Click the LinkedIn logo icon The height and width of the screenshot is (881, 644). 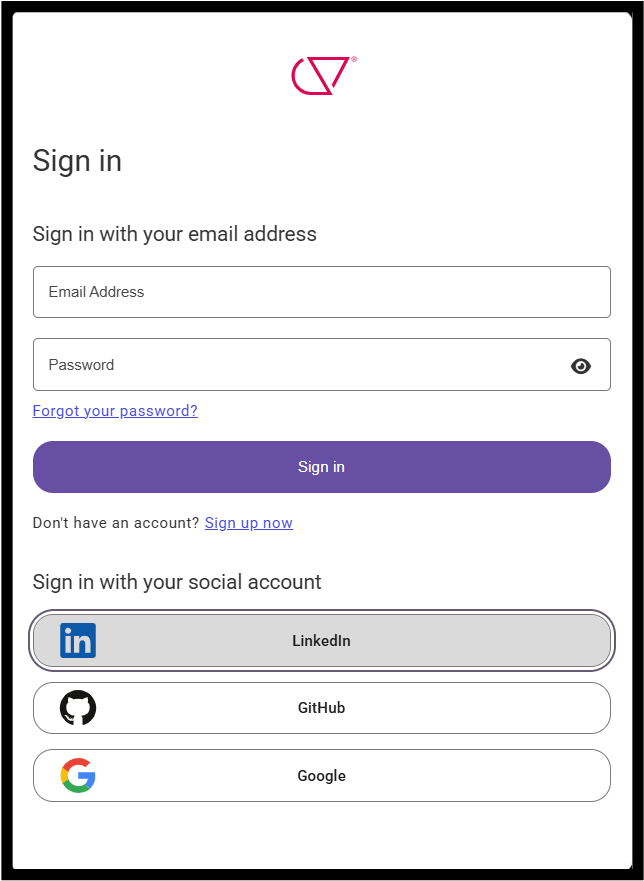click(78, 641)
